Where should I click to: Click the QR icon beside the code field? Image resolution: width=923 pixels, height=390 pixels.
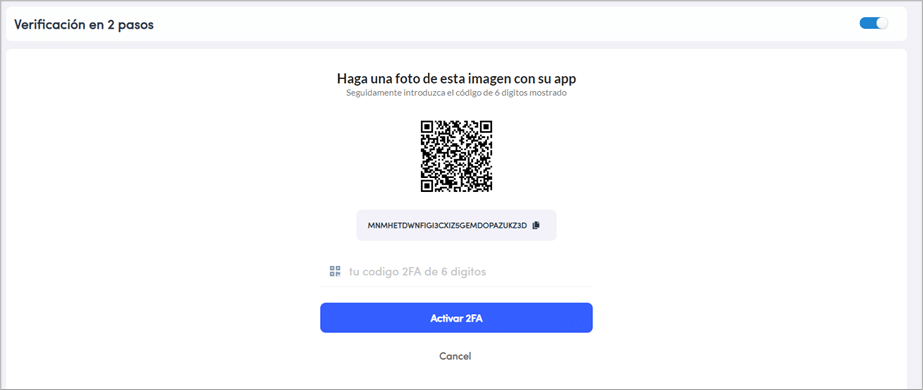pos(335,271)
